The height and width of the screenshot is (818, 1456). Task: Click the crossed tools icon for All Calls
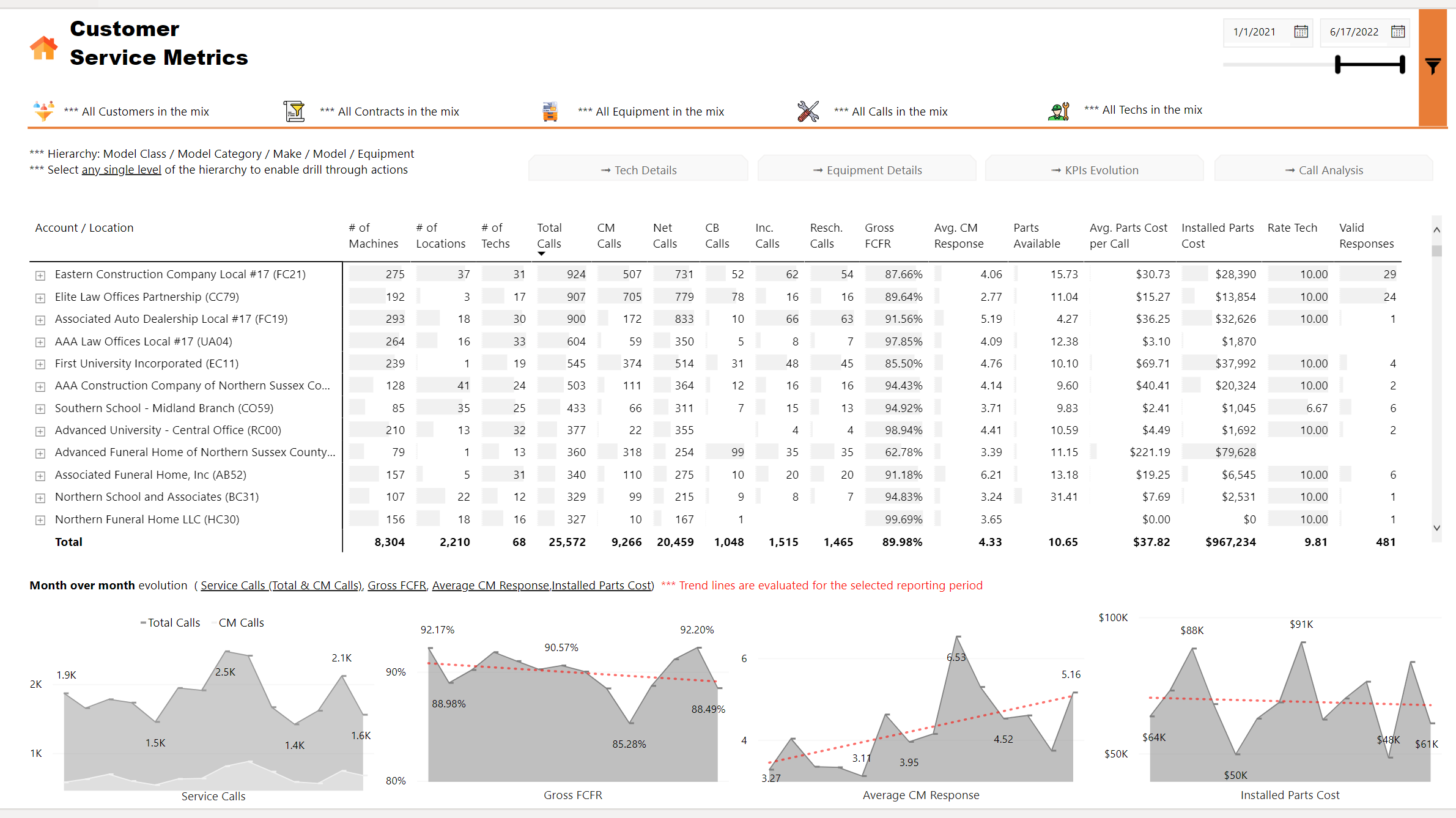(x=807, y=111)
